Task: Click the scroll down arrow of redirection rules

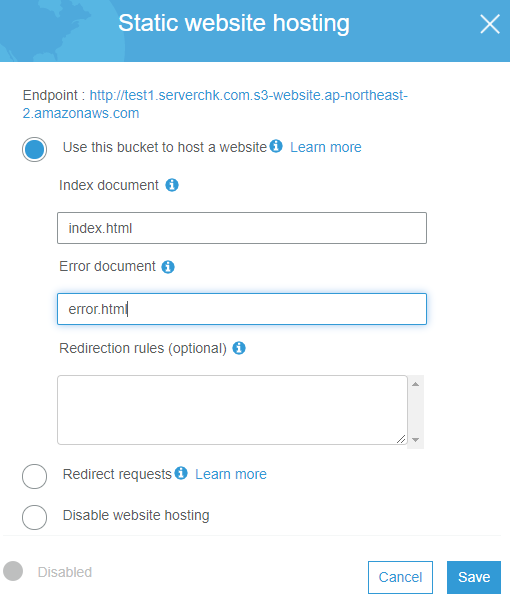Action: pos(415,440)
